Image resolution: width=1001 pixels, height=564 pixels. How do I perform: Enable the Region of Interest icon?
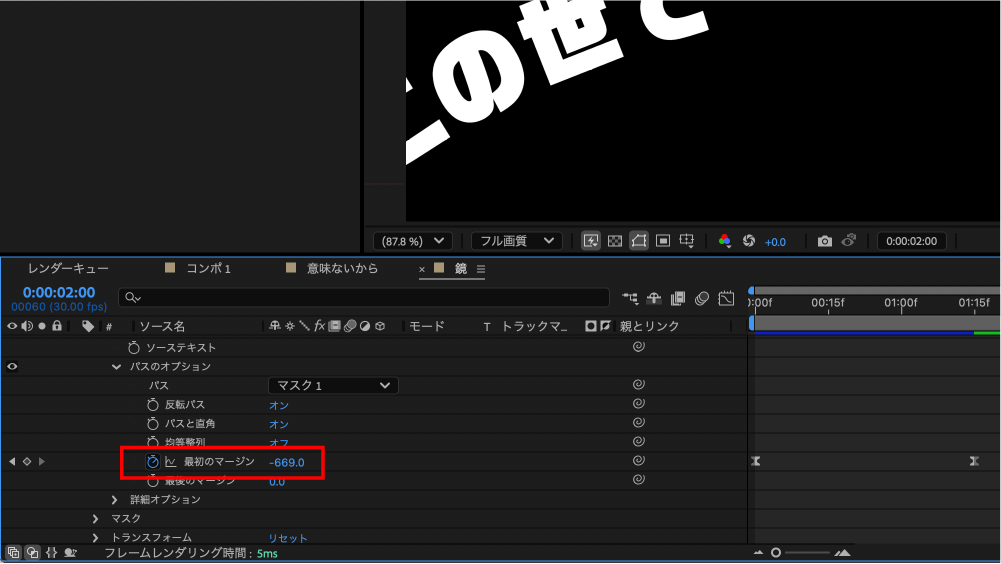tap(663, 241)
